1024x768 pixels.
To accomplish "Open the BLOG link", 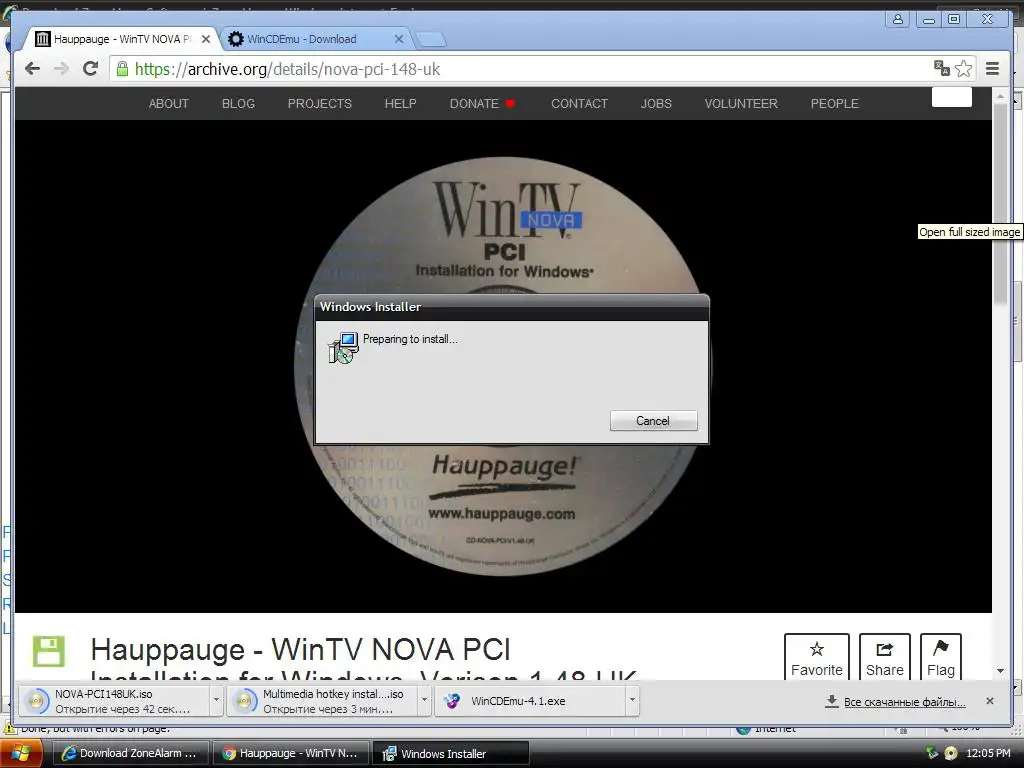I will (x=238, y=104).
